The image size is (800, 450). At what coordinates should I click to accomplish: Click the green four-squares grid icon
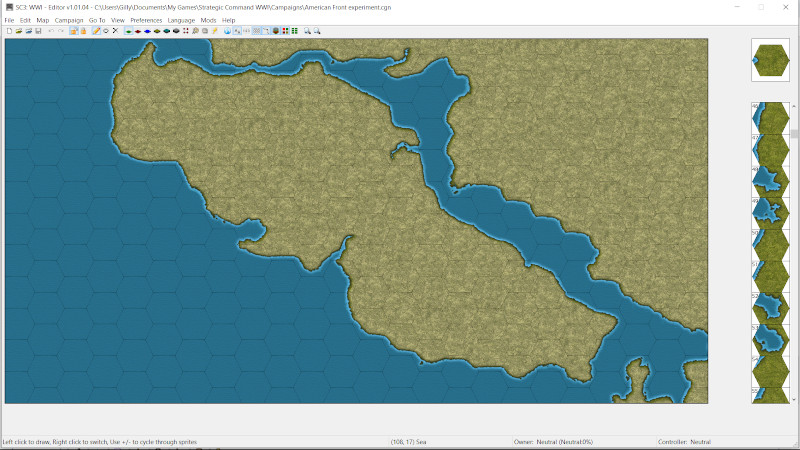pyautogui.click(x=294, y=31)
